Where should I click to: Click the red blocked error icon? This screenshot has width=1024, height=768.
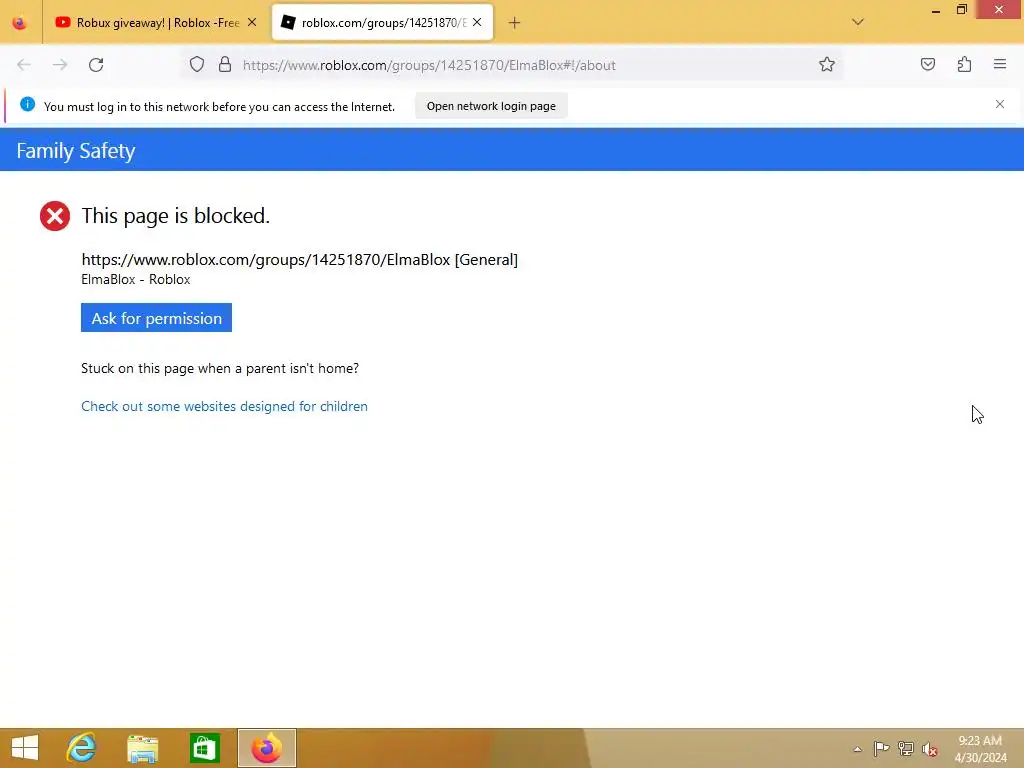click(55, 216)
